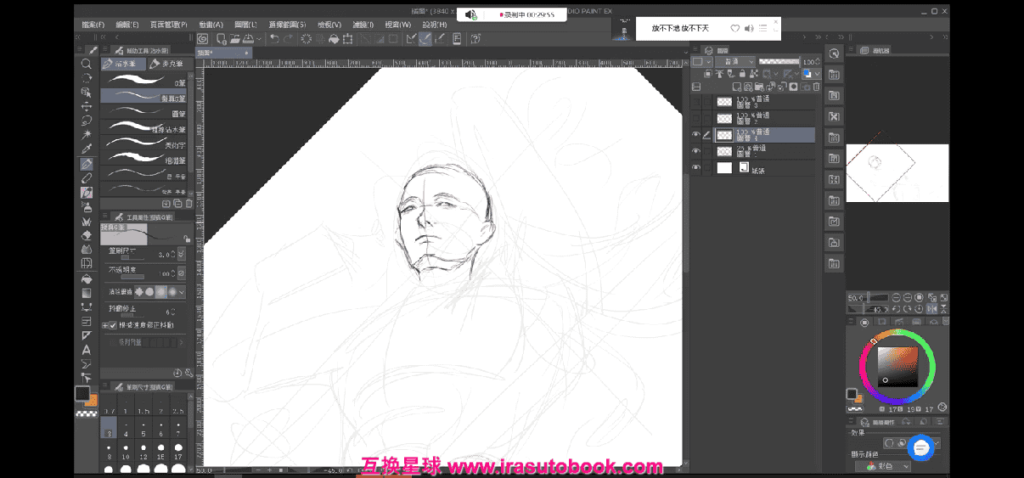Hide the paper layer via its eye icon

pyautogui.click(x=696, y=168)
